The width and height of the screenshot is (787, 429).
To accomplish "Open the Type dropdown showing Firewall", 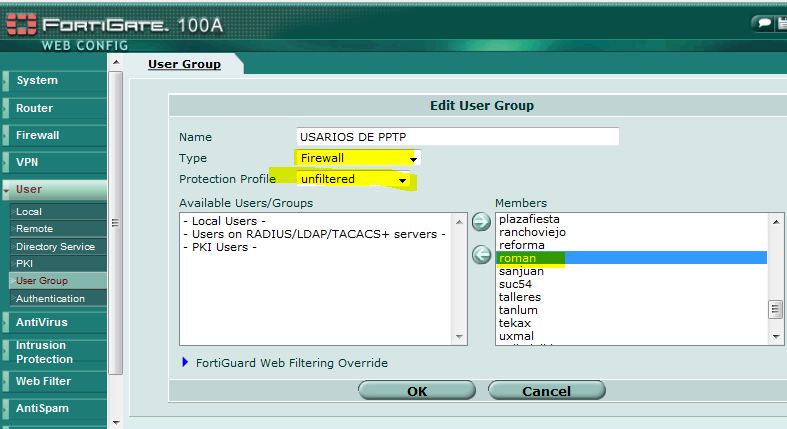I will pos(357,158).
